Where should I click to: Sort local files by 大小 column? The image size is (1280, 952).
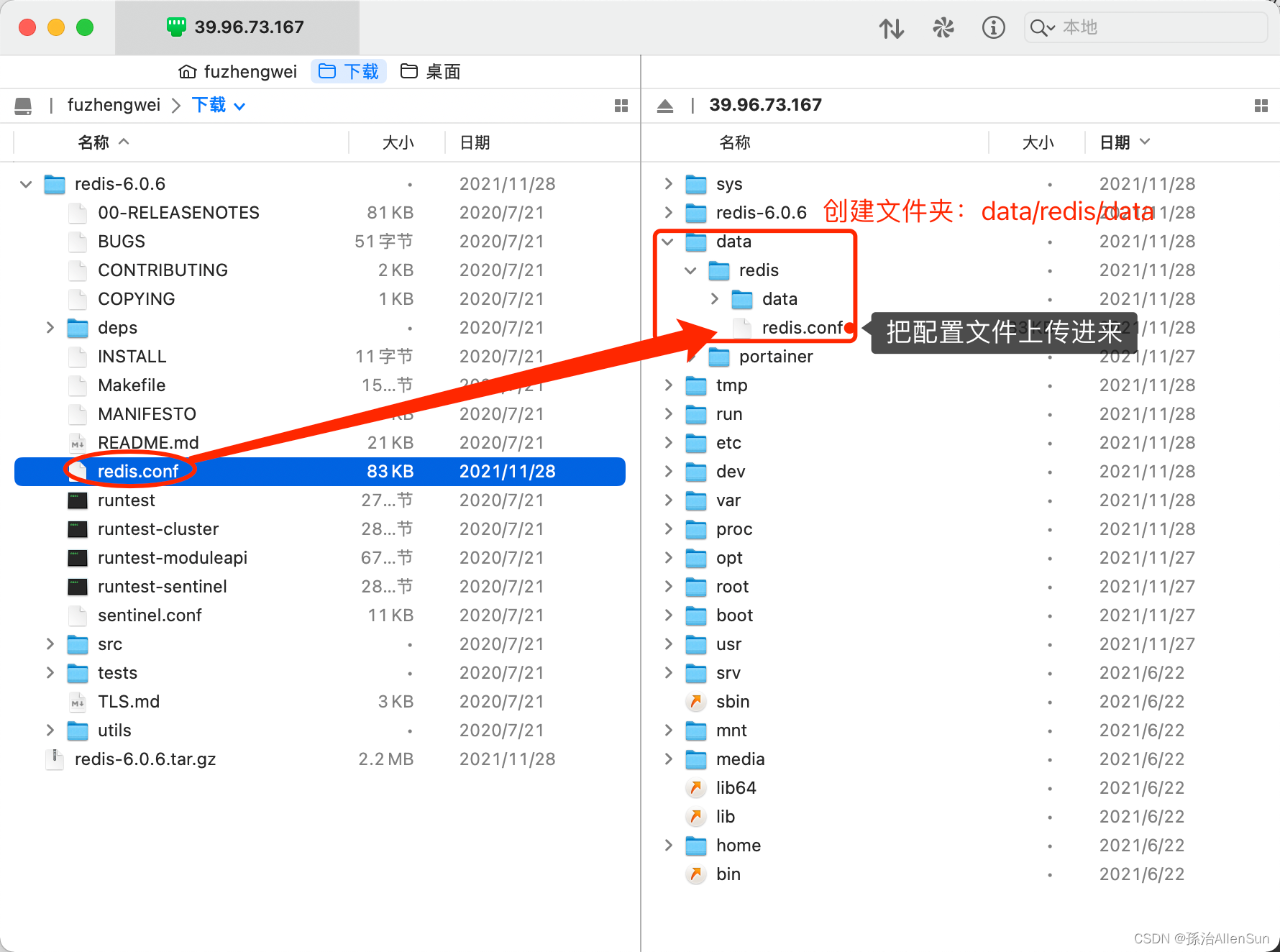click(398, 142)
